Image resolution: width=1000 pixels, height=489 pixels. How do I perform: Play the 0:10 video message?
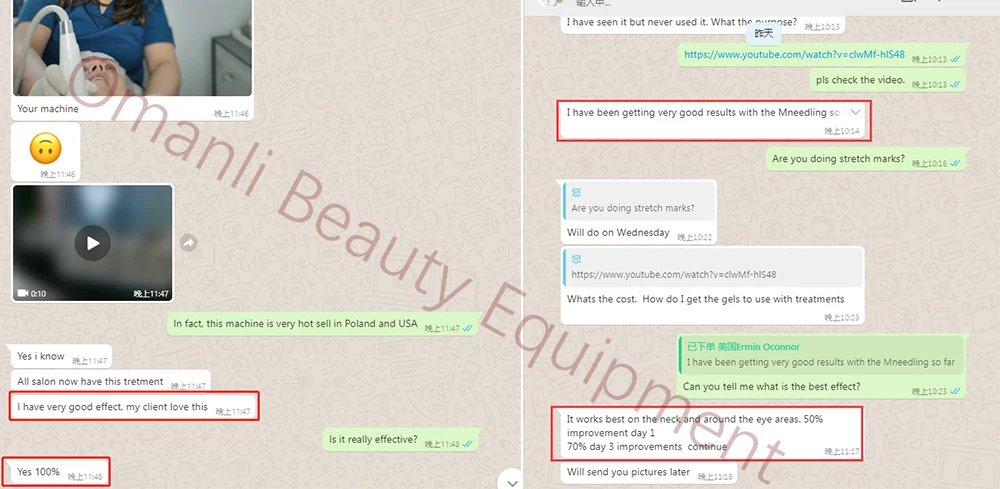pos(92,243)
